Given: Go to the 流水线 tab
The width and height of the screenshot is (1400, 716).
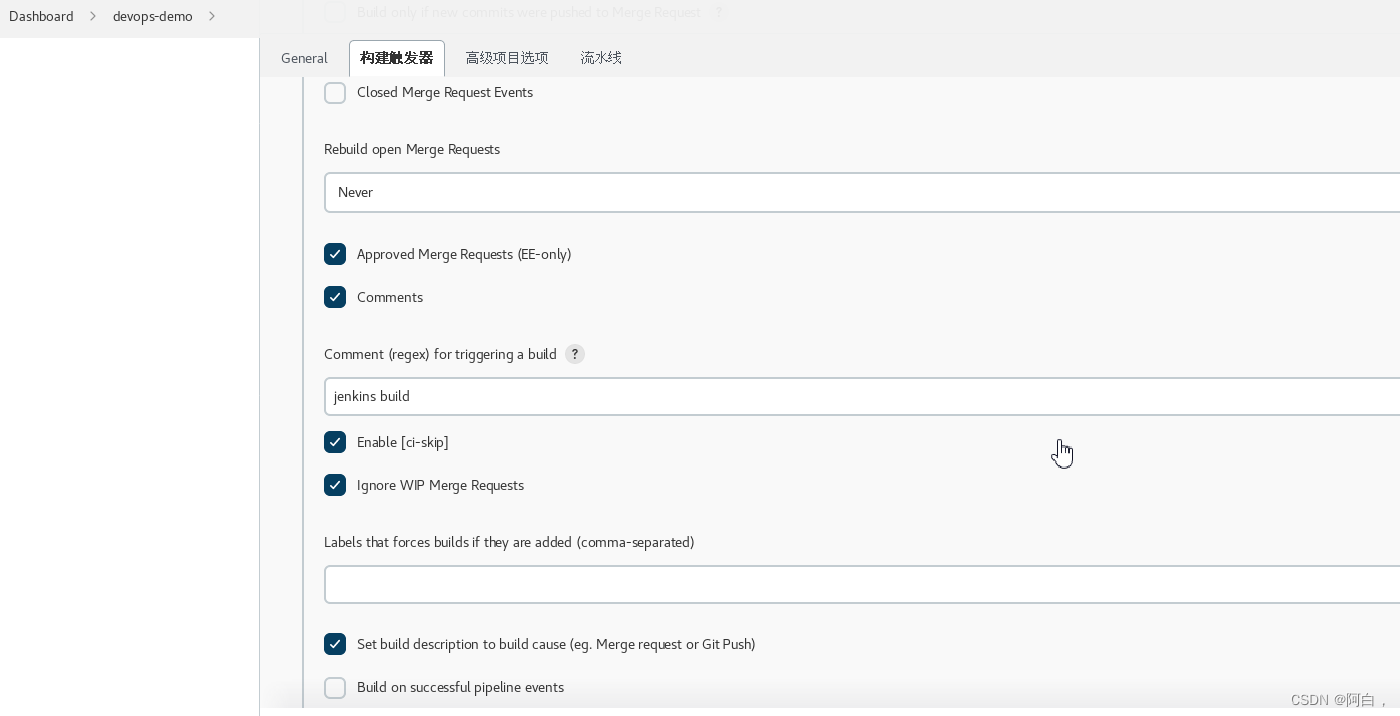Looking at the screenshot, I should tap(601, 58).
